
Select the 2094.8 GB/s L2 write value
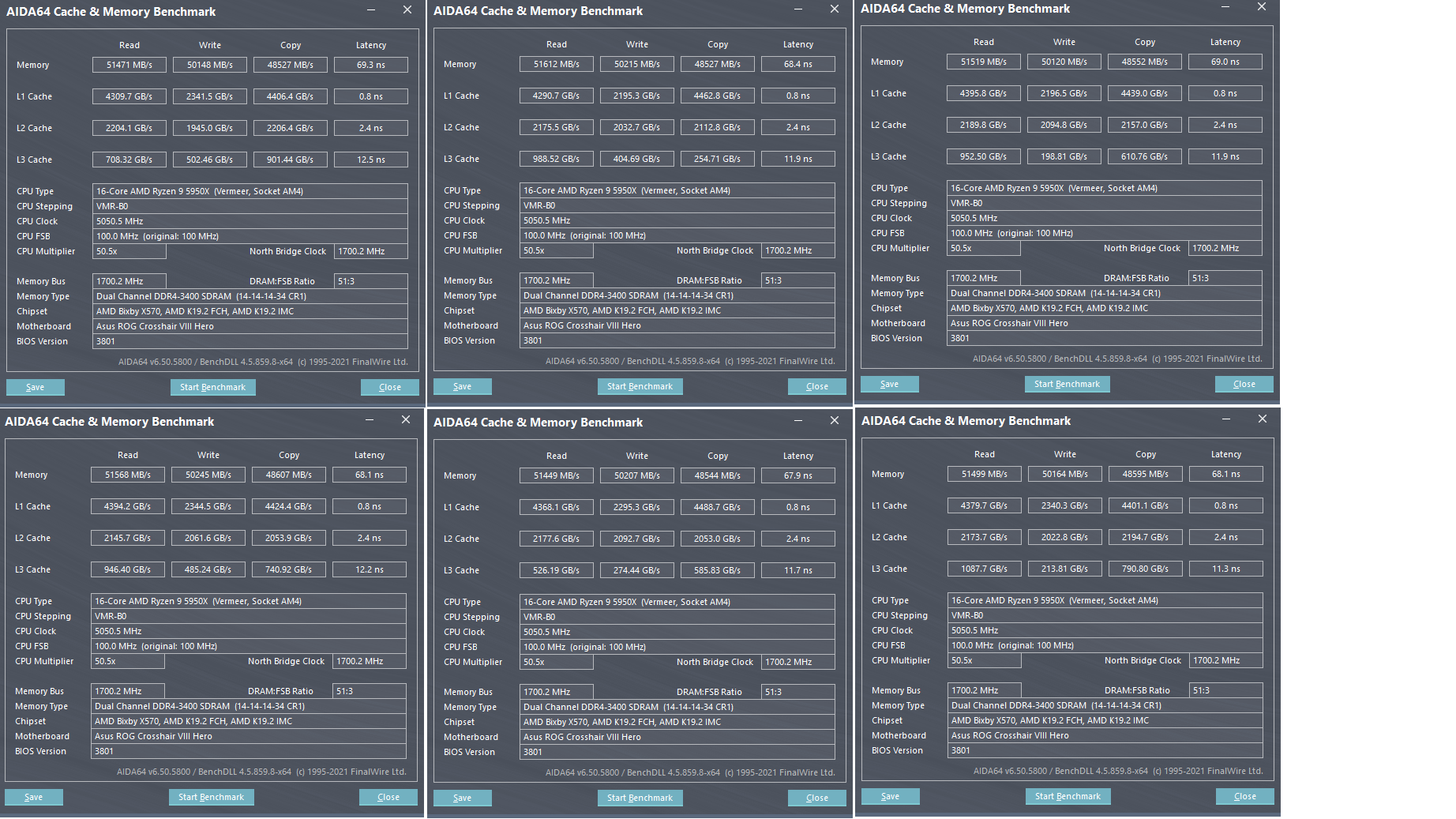pyautogui.click(x=1064, y=125)
